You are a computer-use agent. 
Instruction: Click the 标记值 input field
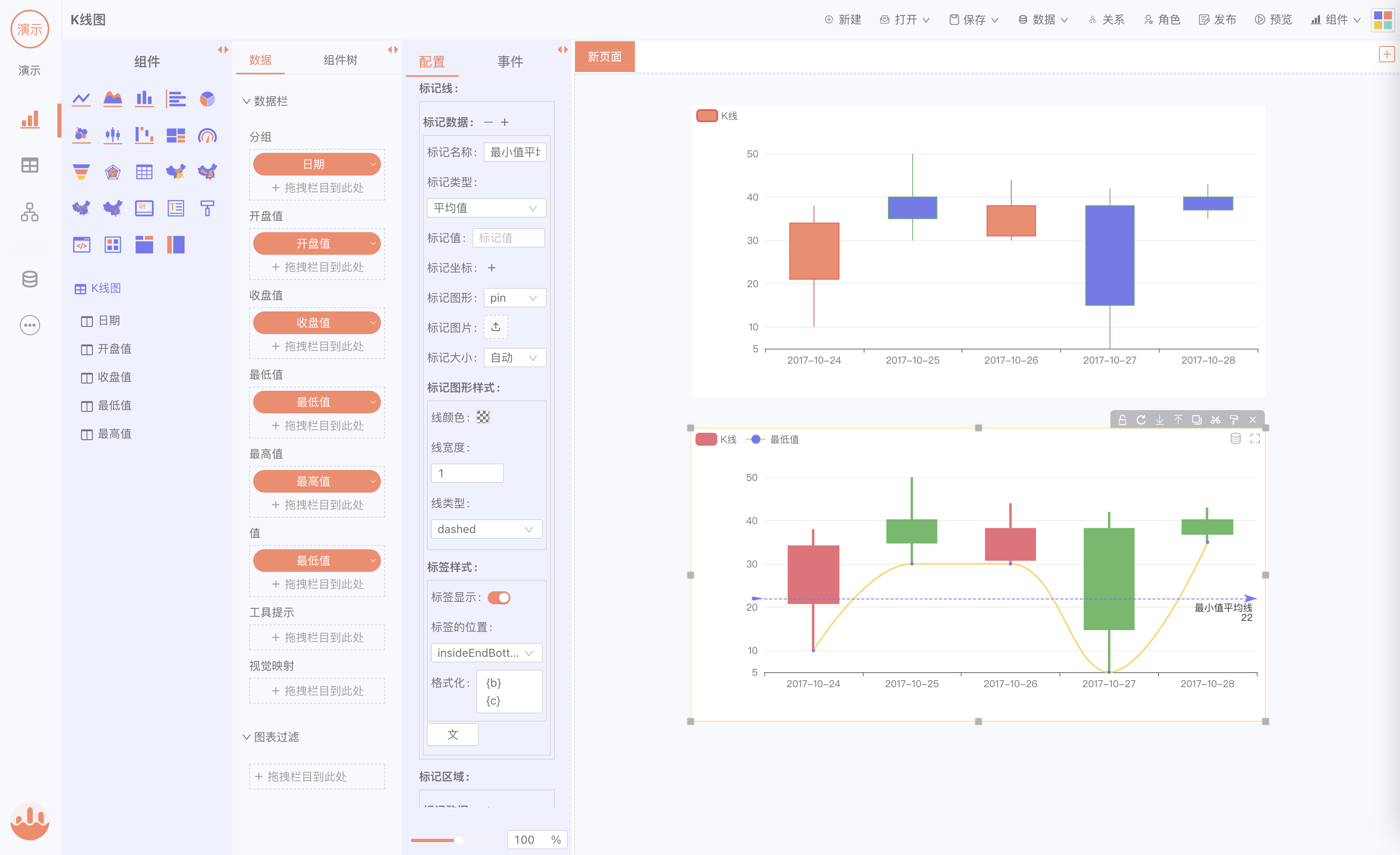click(509, 237)
